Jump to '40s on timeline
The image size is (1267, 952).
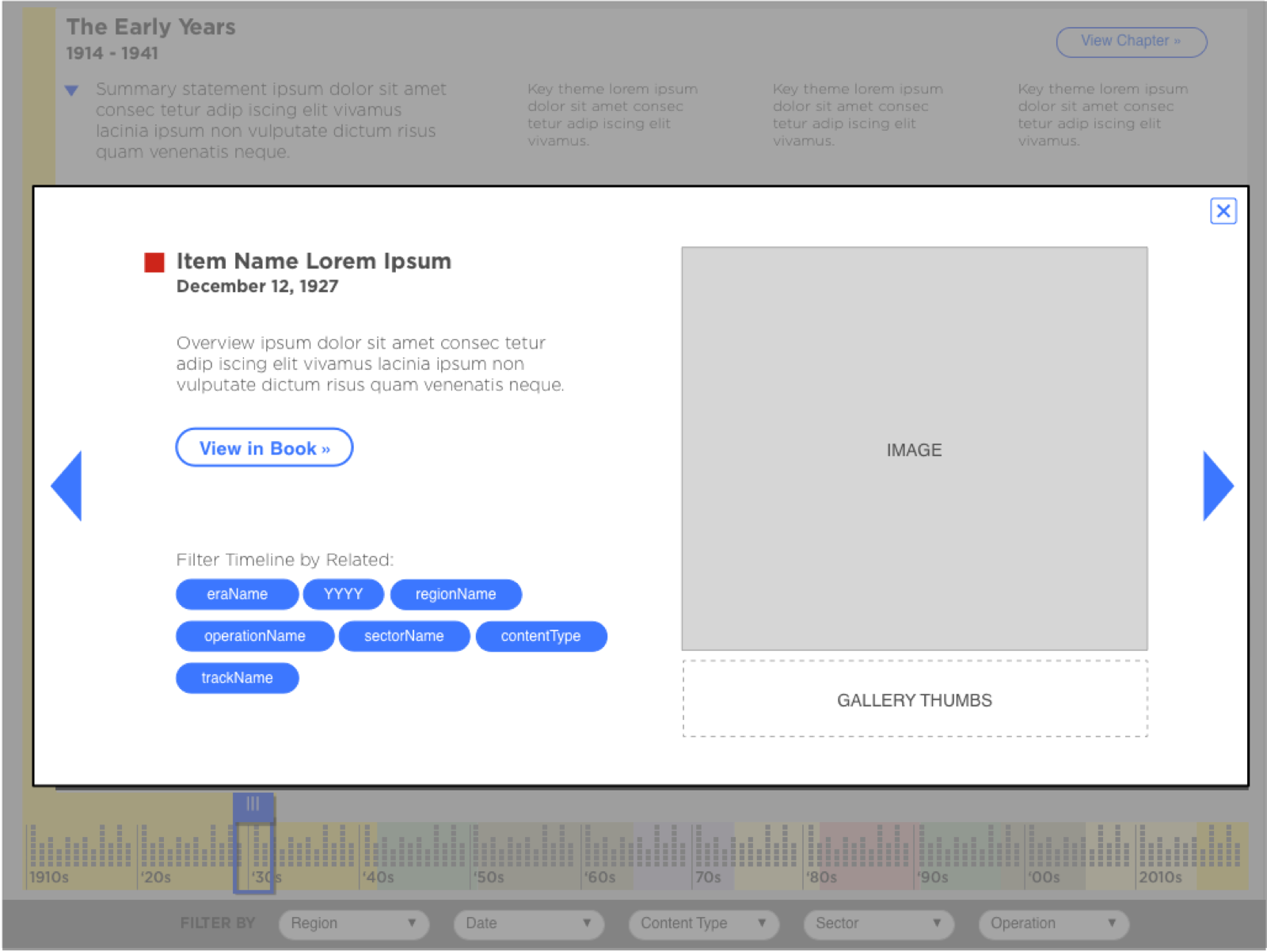tap(379, 878)
